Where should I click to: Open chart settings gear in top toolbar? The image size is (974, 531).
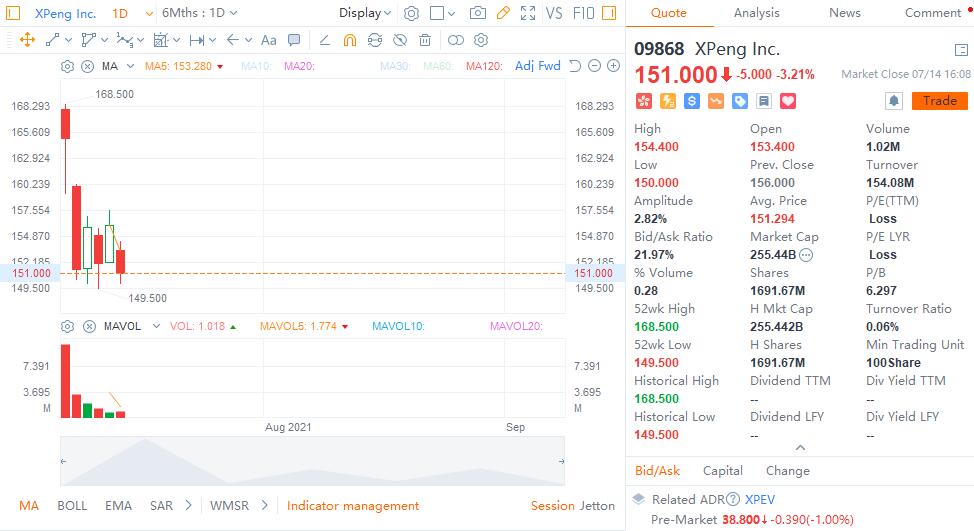tap(411, 13)
